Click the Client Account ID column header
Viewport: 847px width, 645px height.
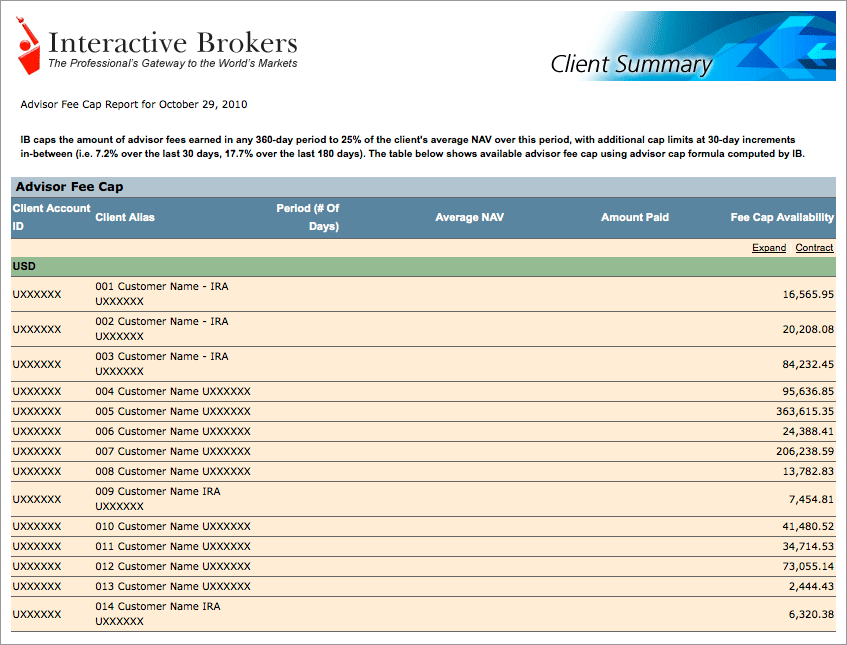pos(51,217)
